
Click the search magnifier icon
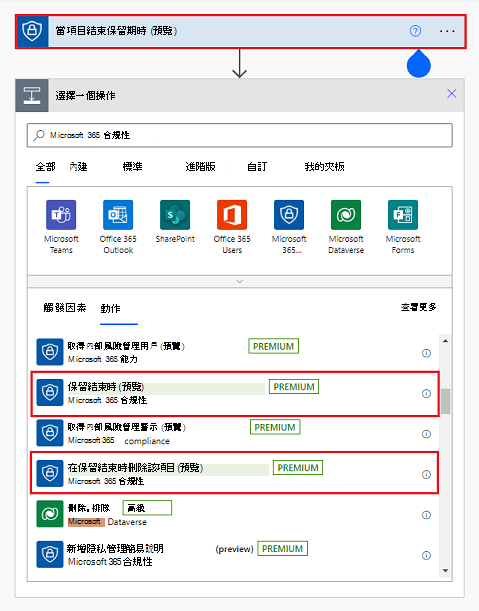click(39, 135)
